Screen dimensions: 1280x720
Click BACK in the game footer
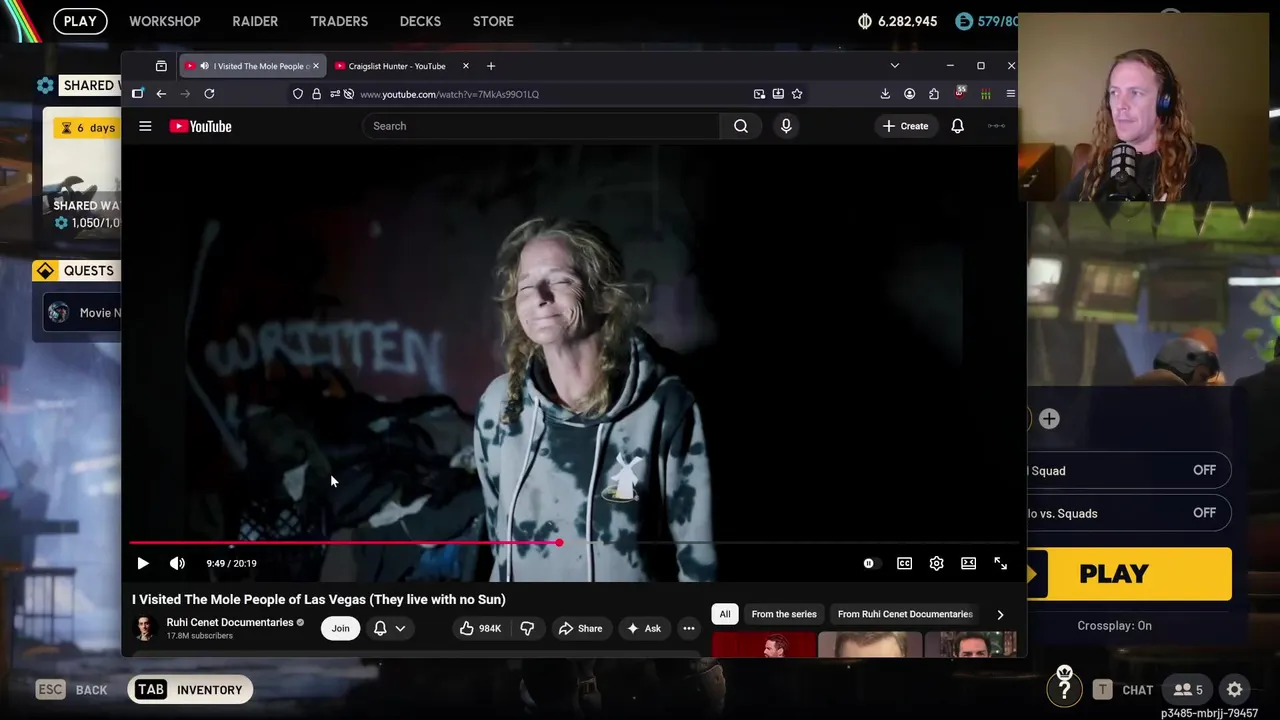[72, 689]
